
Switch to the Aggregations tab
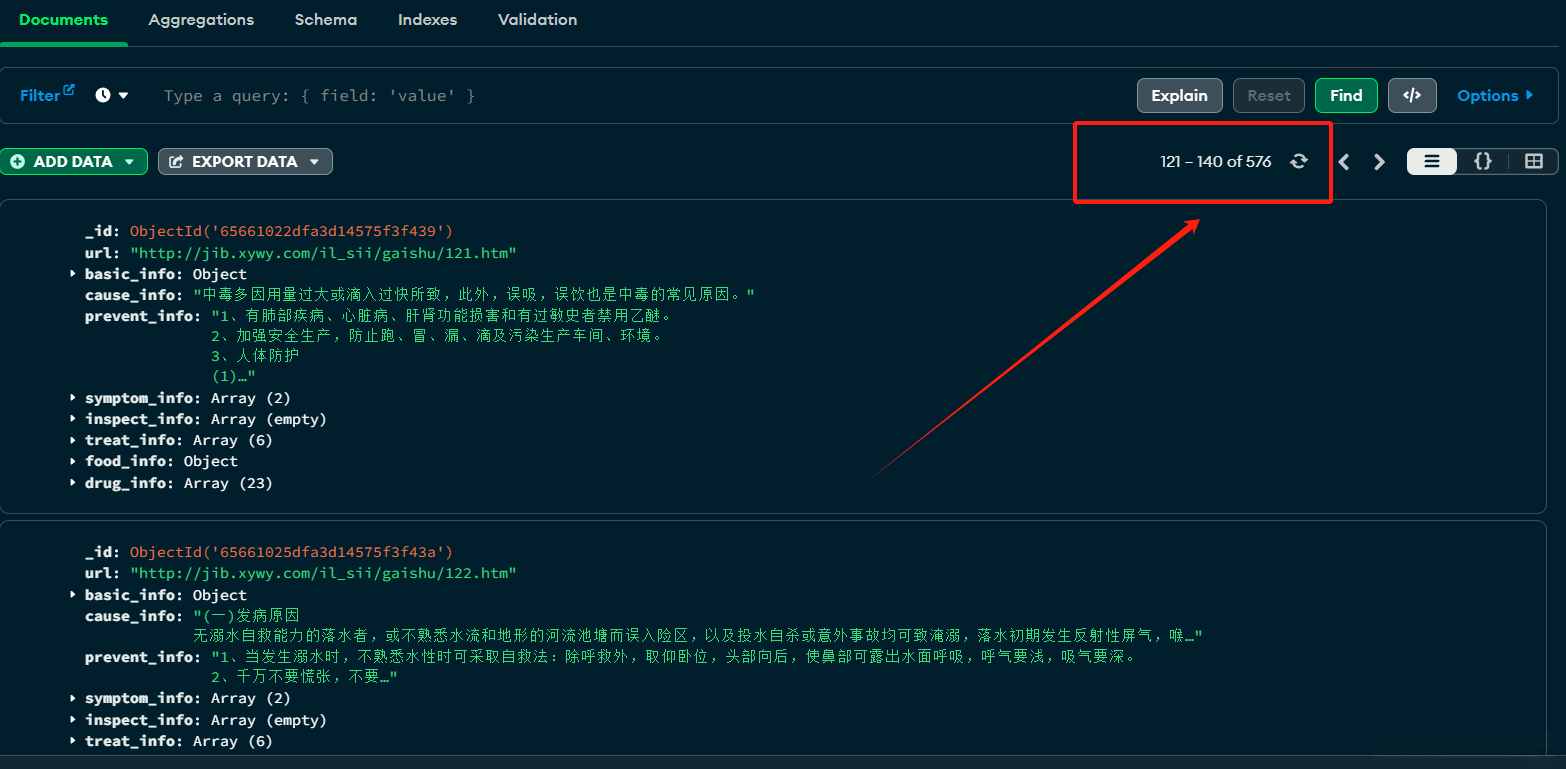[201, 20]
